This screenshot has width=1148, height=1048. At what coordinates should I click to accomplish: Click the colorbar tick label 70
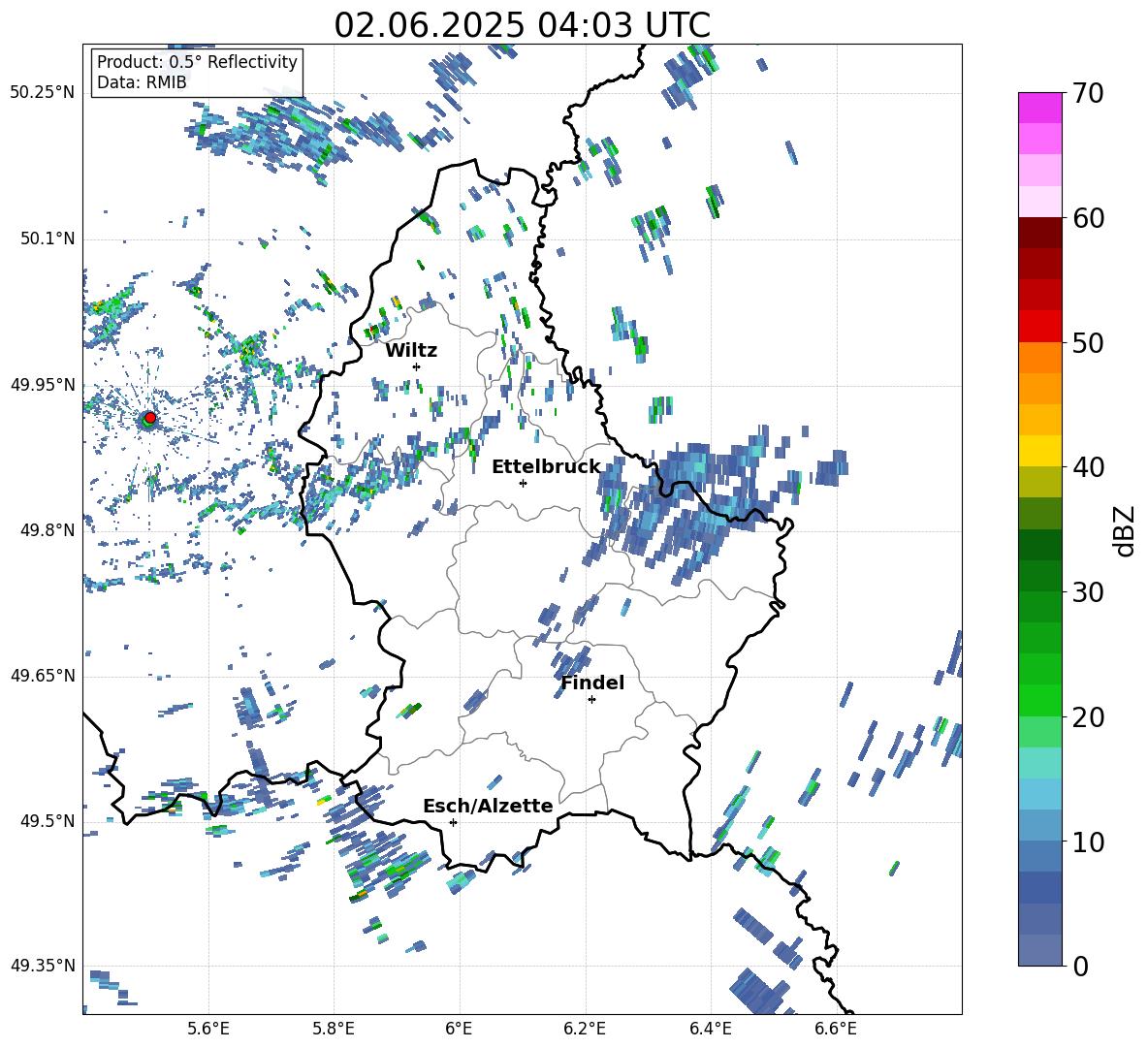(1088, 94)
